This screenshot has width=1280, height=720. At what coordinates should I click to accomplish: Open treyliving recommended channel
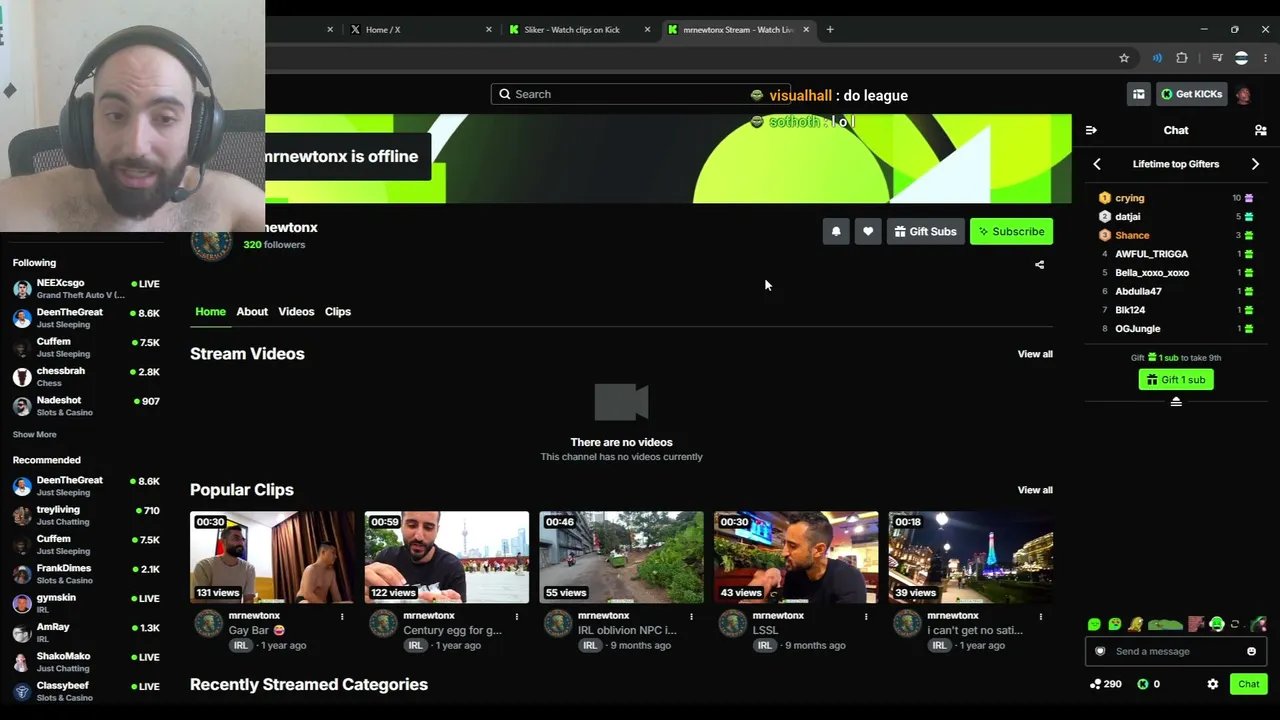click(86, 515)
